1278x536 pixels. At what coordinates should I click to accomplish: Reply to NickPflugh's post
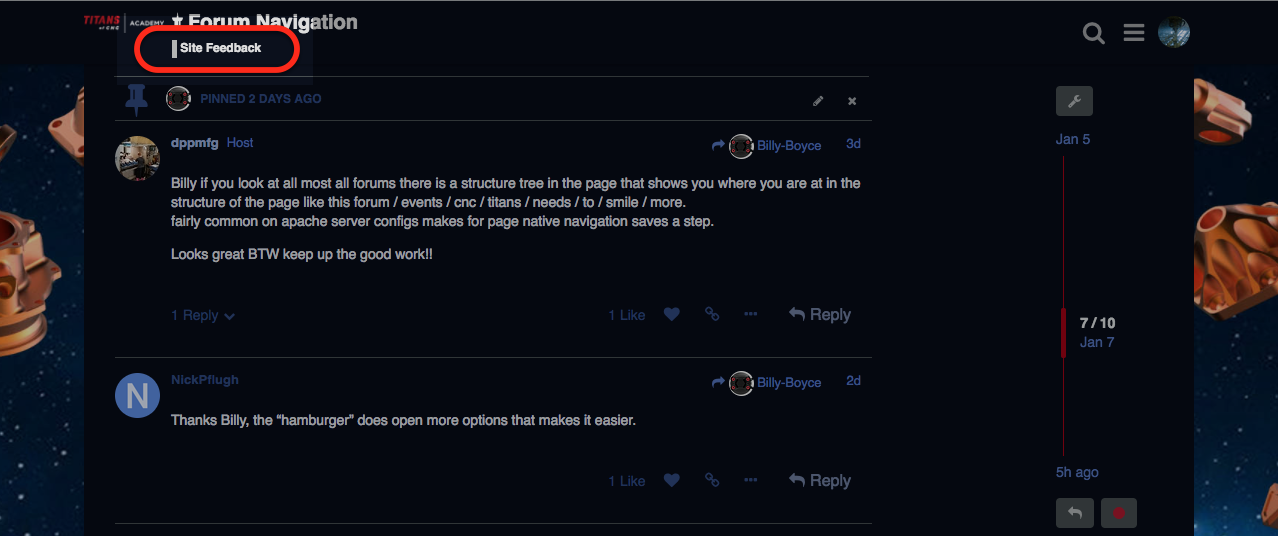[819, 480]
